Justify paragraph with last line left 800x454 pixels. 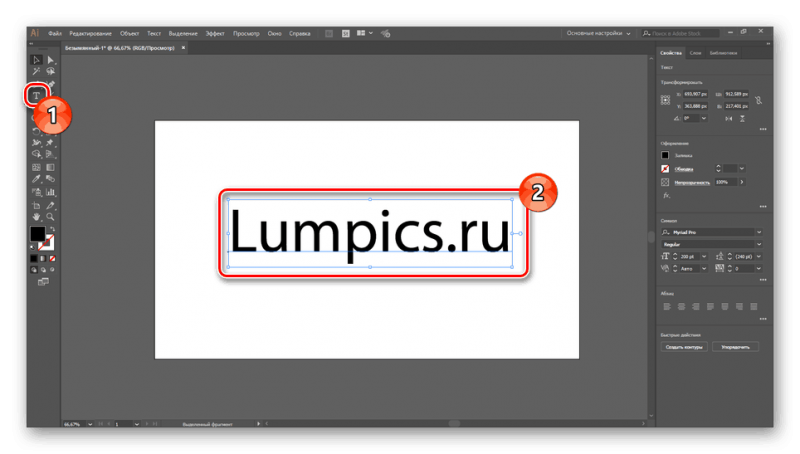[x=710, y=307]
